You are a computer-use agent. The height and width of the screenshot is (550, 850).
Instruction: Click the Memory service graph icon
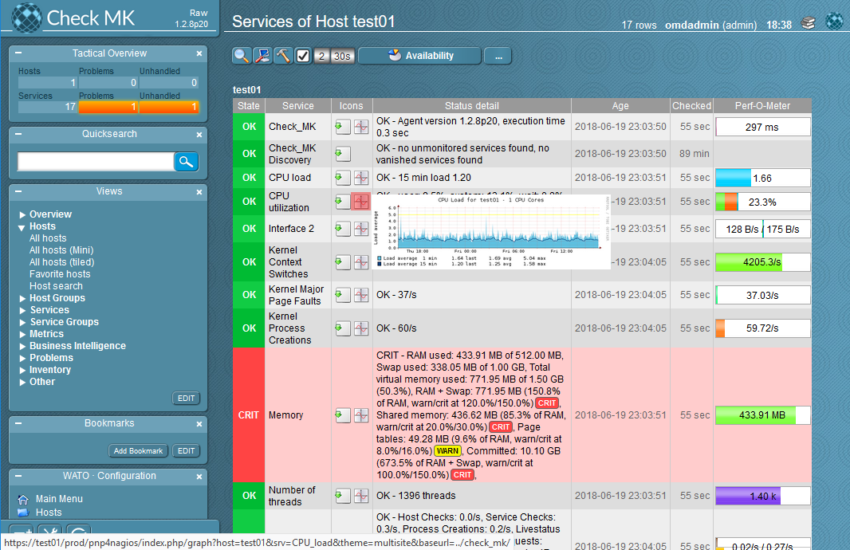pos(361,415)
